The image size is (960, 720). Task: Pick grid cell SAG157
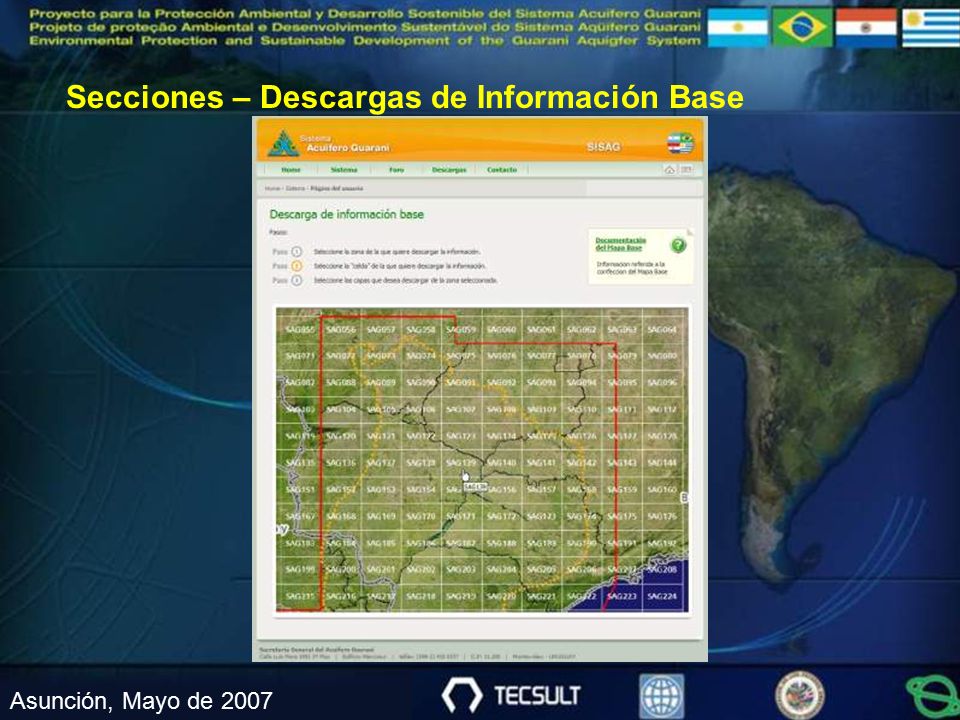pos(542,490)
